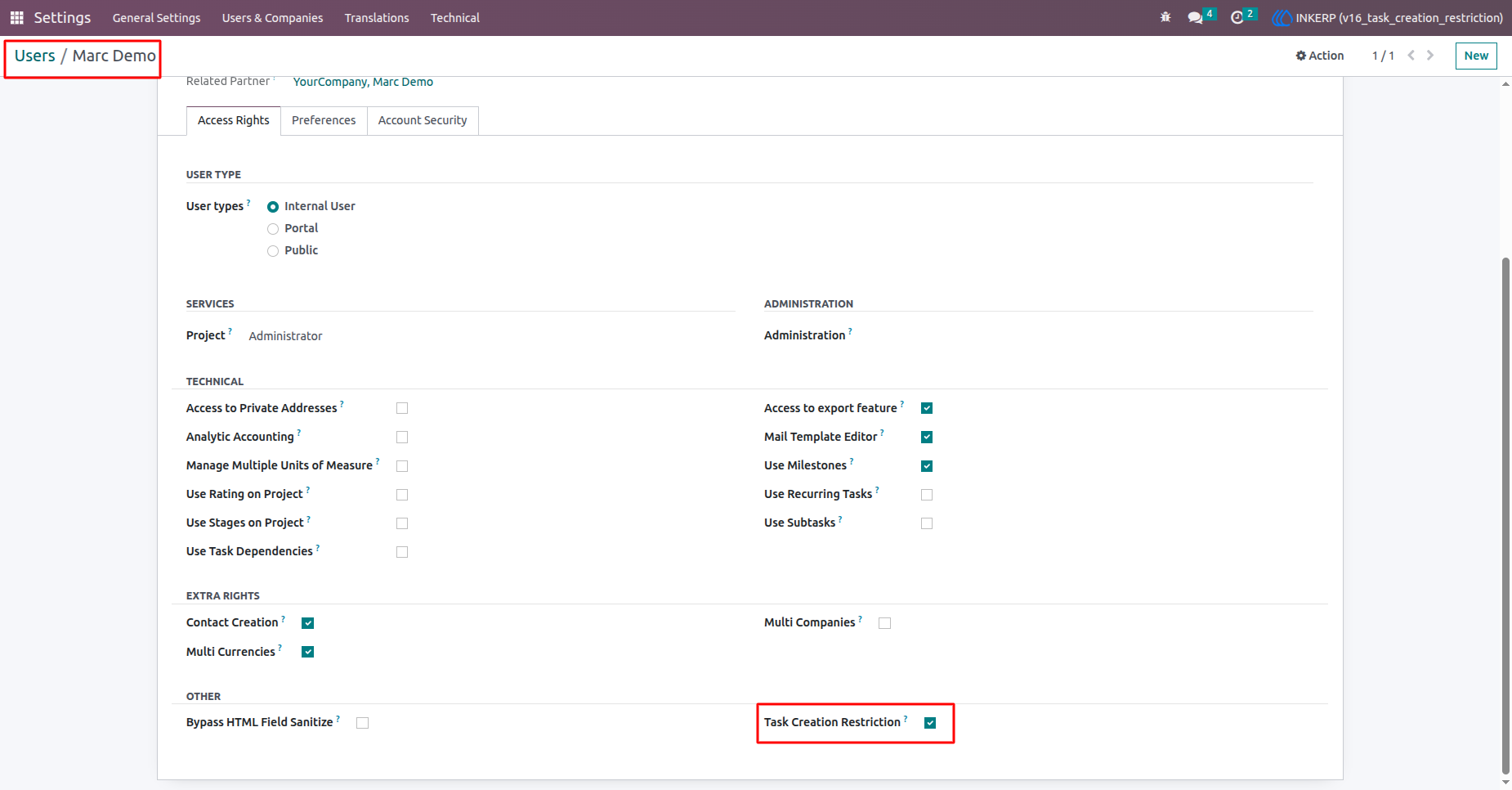The width and height of the screenshot is (1512, 790).
Task: Enable Use Stages on Project checkbox
Action: point(402,523)
